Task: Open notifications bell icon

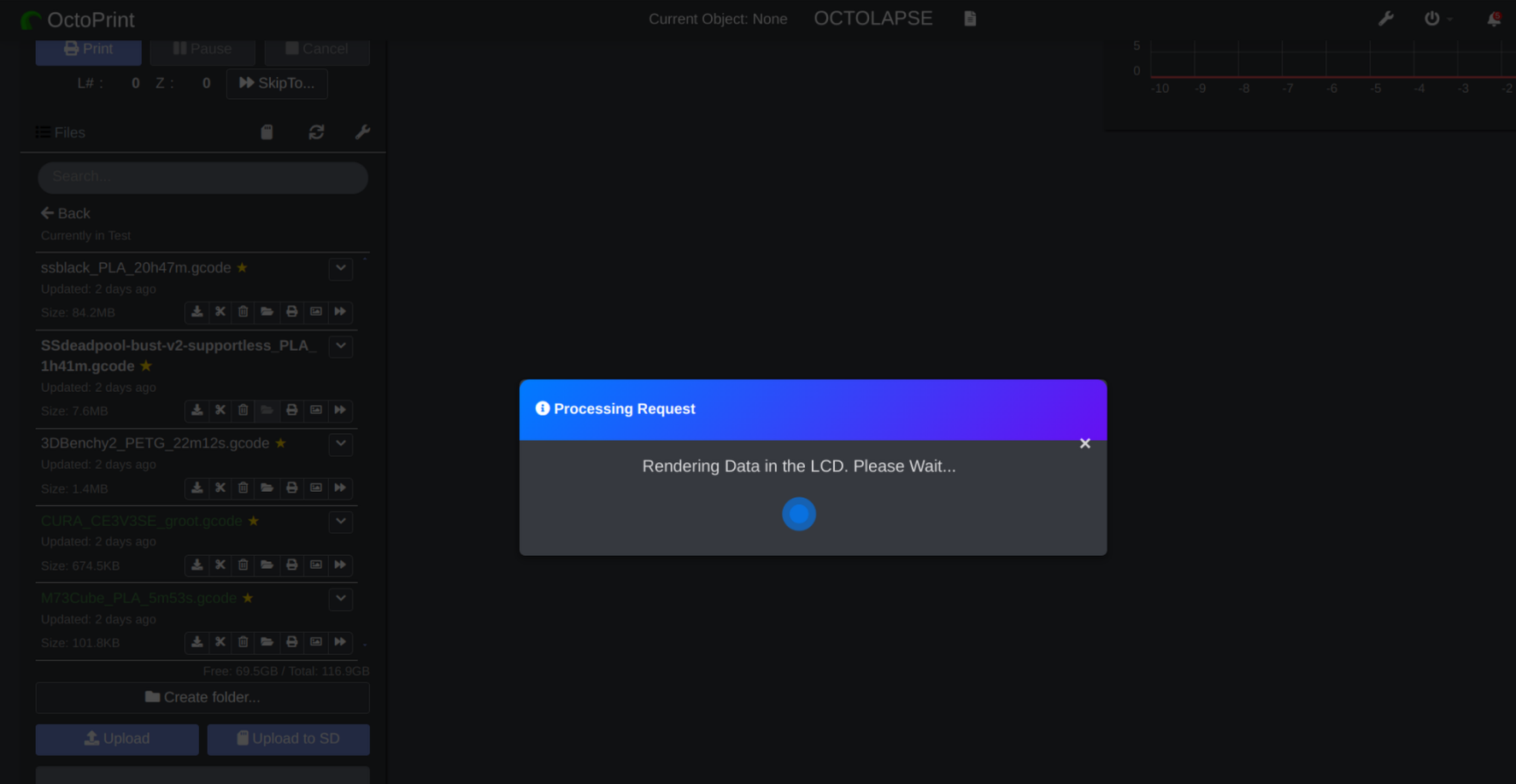Action: (1494, 19)
